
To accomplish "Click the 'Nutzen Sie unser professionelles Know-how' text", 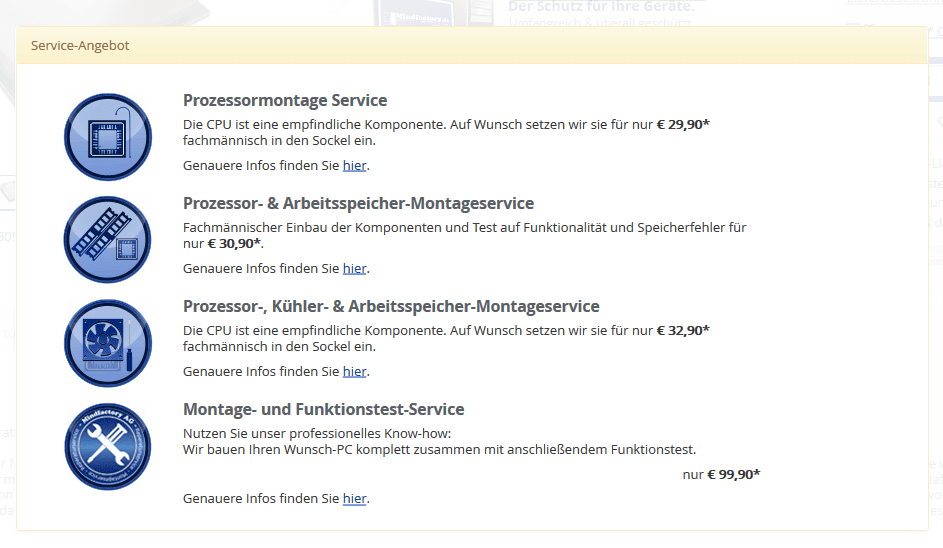I will (x=318, y=433).
